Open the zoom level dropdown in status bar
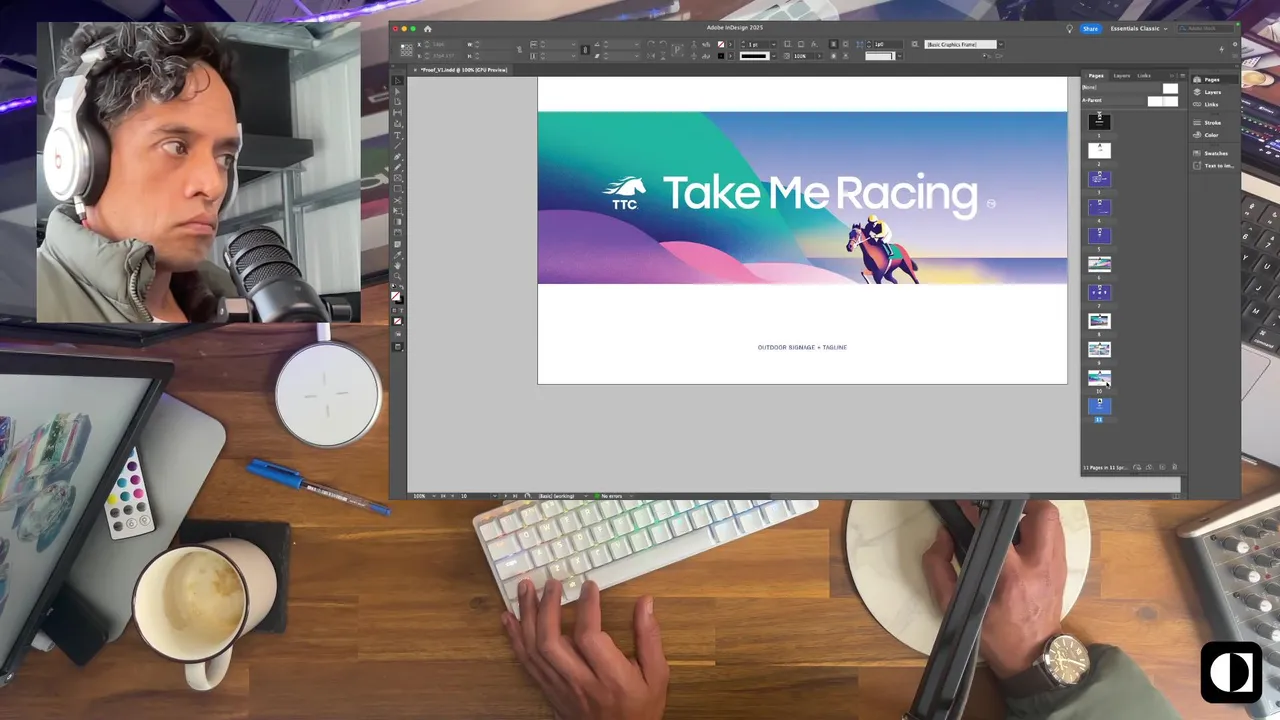1280x720 pixels. click(434, 496)
